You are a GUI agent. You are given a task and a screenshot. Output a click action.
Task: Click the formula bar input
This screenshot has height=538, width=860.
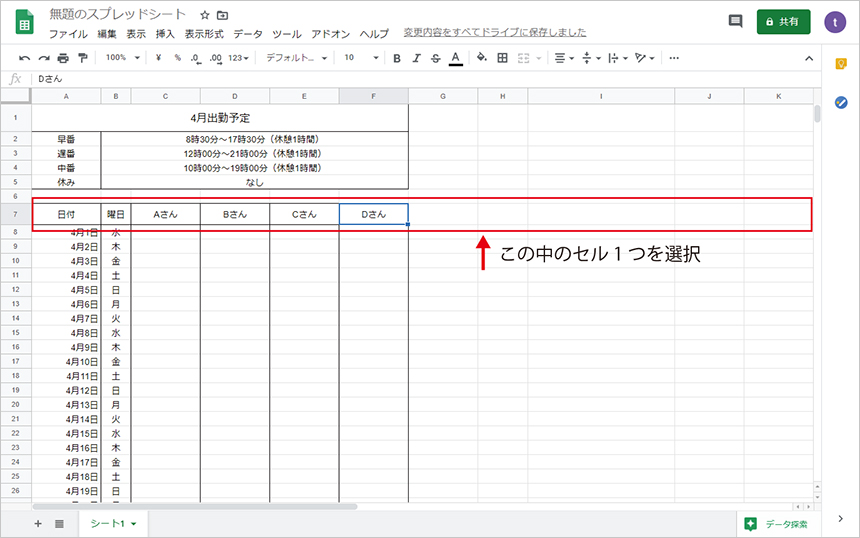(428, 79)
